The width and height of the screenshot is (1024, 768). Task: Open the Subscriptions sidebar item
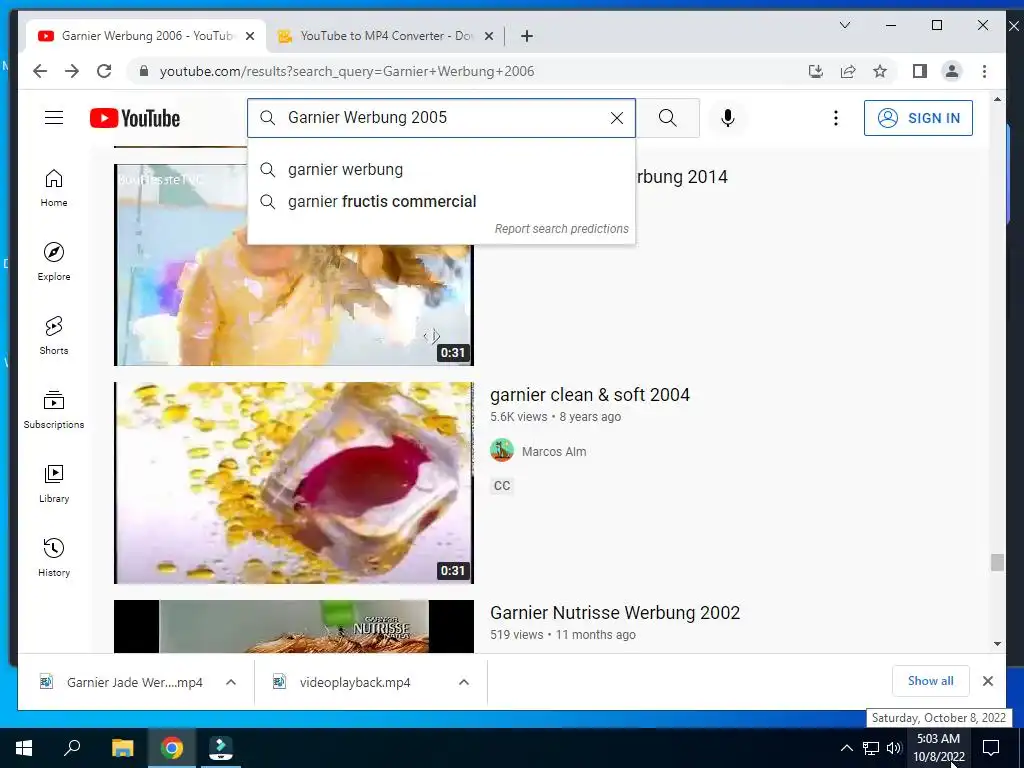point(54,409)
